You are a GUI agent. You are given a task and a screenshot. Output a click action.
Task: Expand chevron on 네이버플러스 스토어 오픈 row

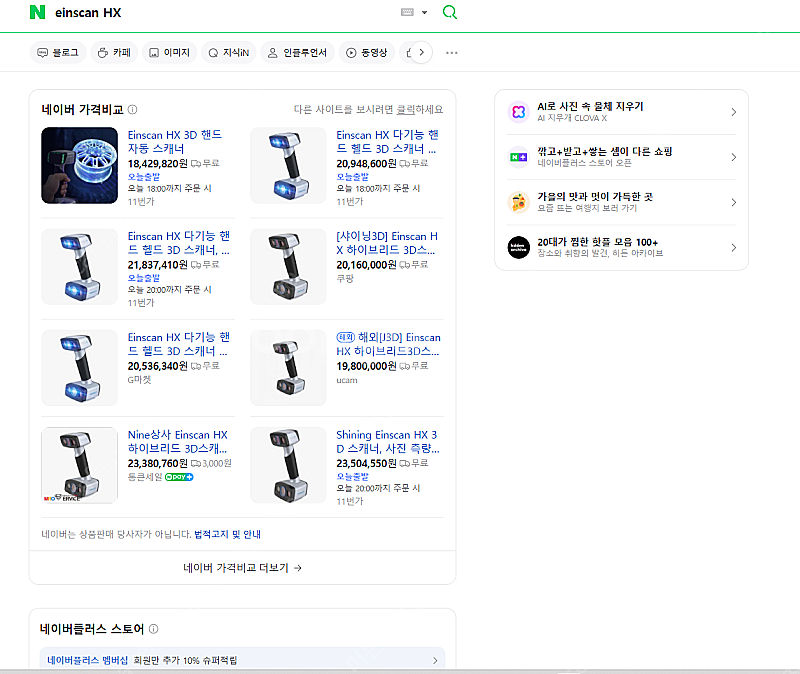pyautogui.click(x=734, y=157)
